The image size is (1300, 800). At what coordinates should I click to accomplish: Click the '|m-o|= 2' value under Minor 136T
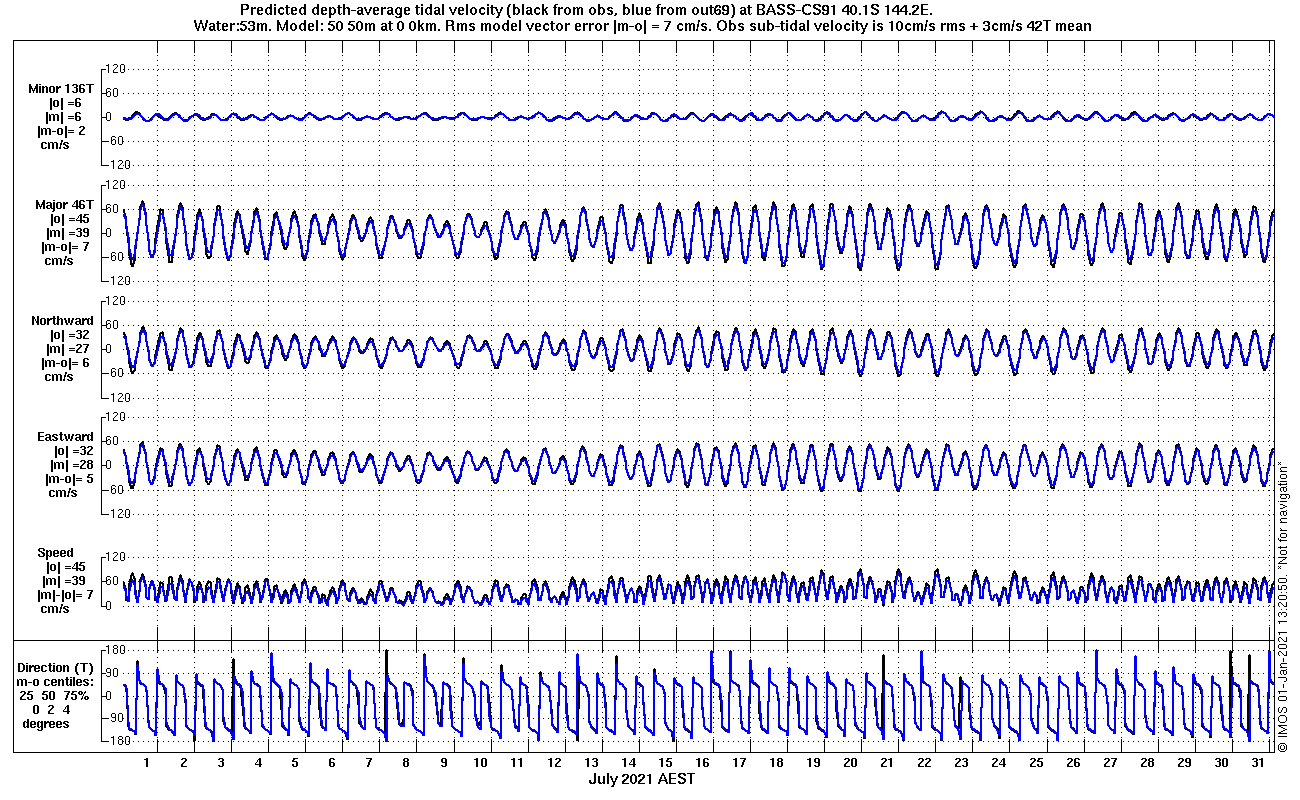pyautogui.click(x=62, y=131)
